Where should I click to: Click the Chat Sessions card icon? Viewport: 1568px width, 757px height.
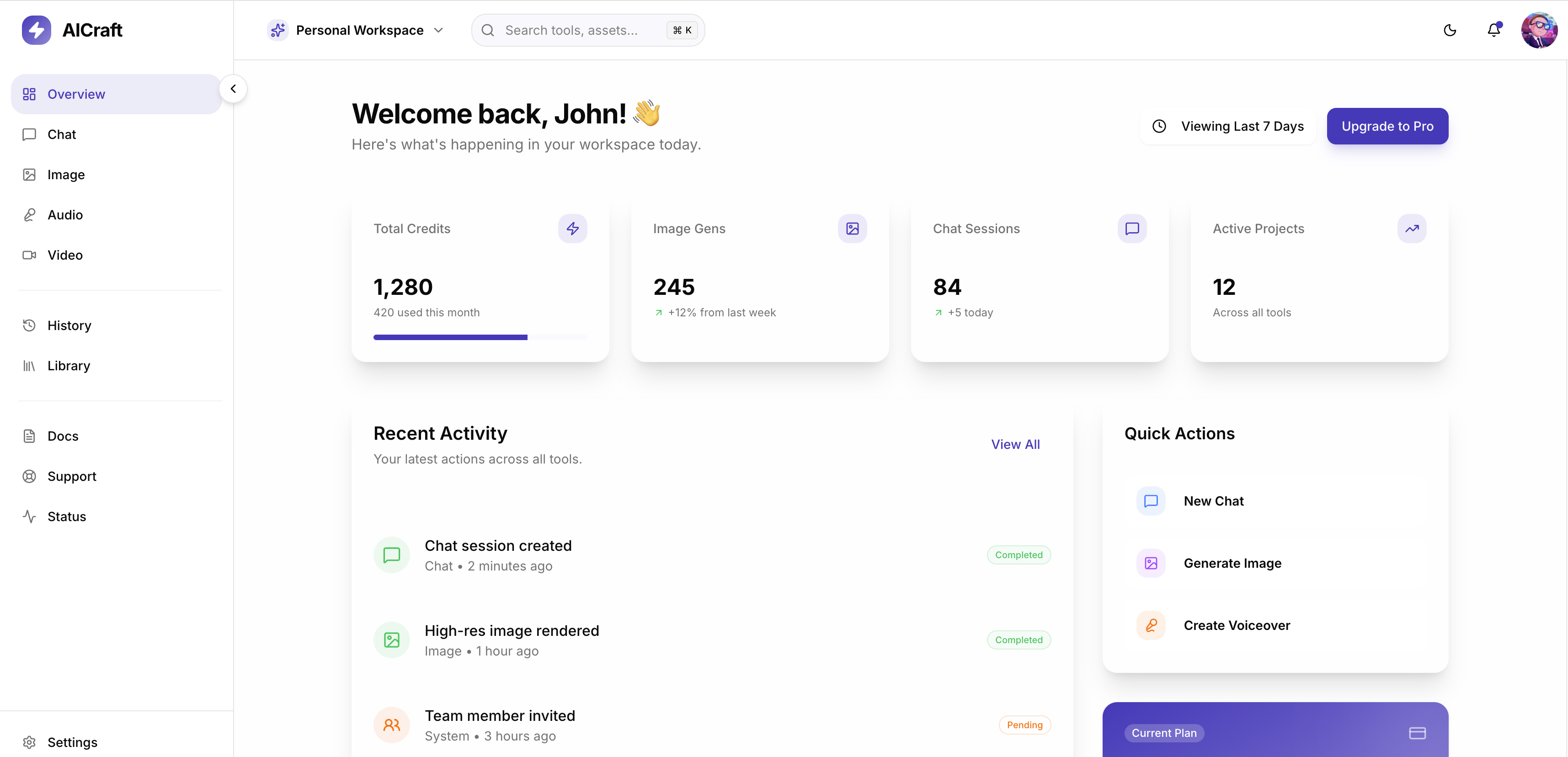click(1131, 228)
